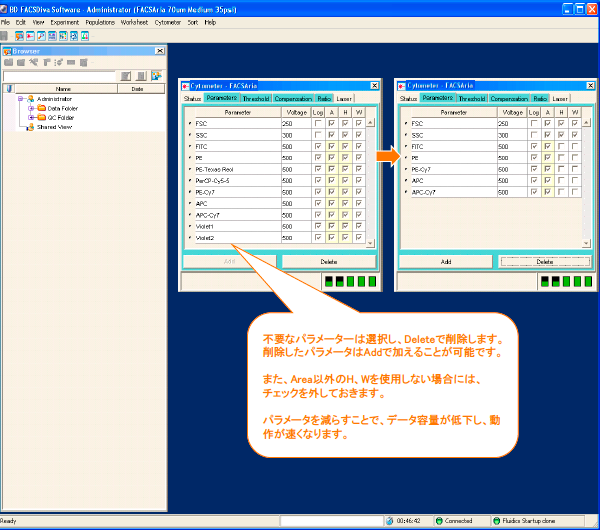The image size is (600, 530).
Task: Select the PerCP-Cy5-5 parameter row
Action: click(274, 181)
